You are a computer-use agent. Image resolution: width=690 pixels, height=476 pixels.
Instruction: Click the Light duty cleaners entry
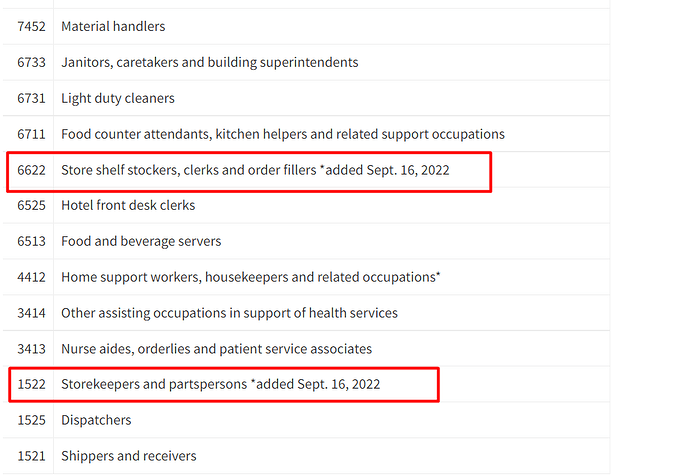pyautogui.click(x=118, y=98)
